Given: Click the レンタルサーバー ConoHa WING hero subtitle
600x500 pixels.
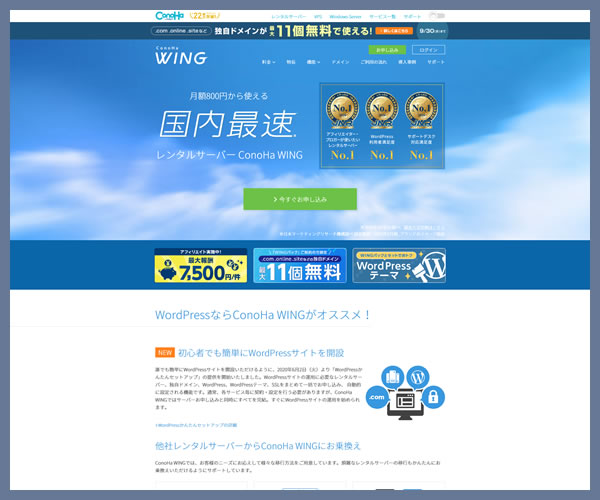Looking at the screenshot, I should (229, 155).
